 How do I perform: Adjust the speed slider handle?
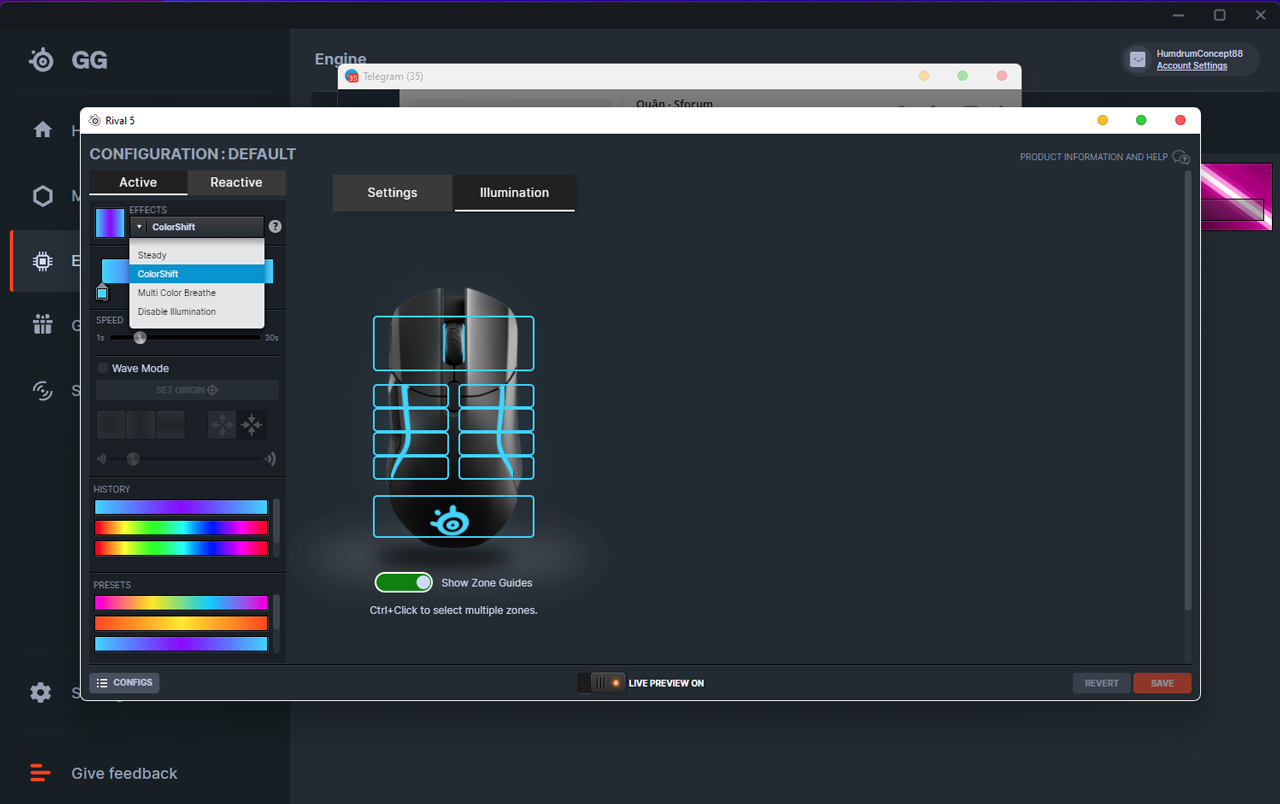[140, 338]
